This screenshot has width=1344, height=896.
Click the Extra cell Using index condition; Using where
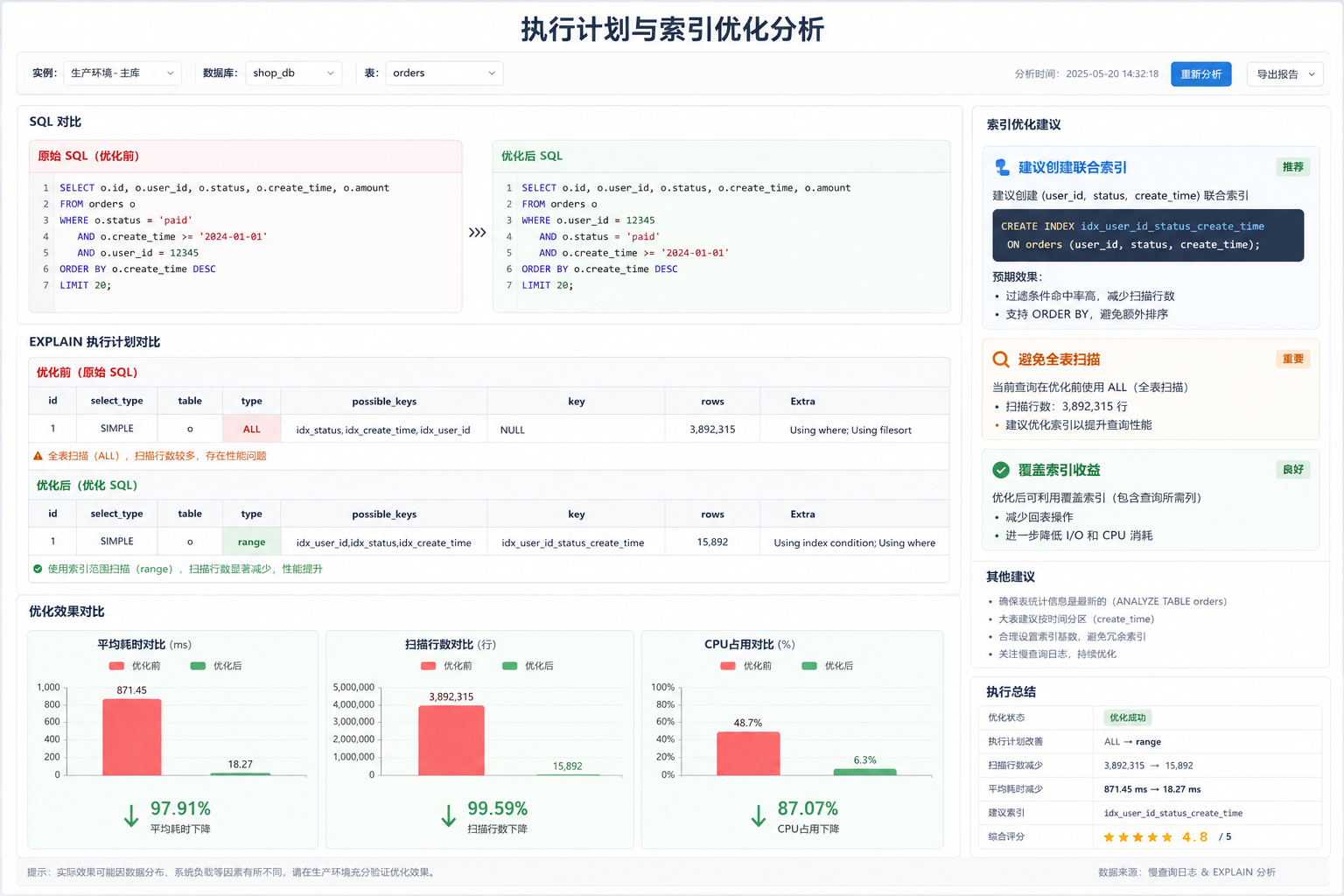(855, 542)
